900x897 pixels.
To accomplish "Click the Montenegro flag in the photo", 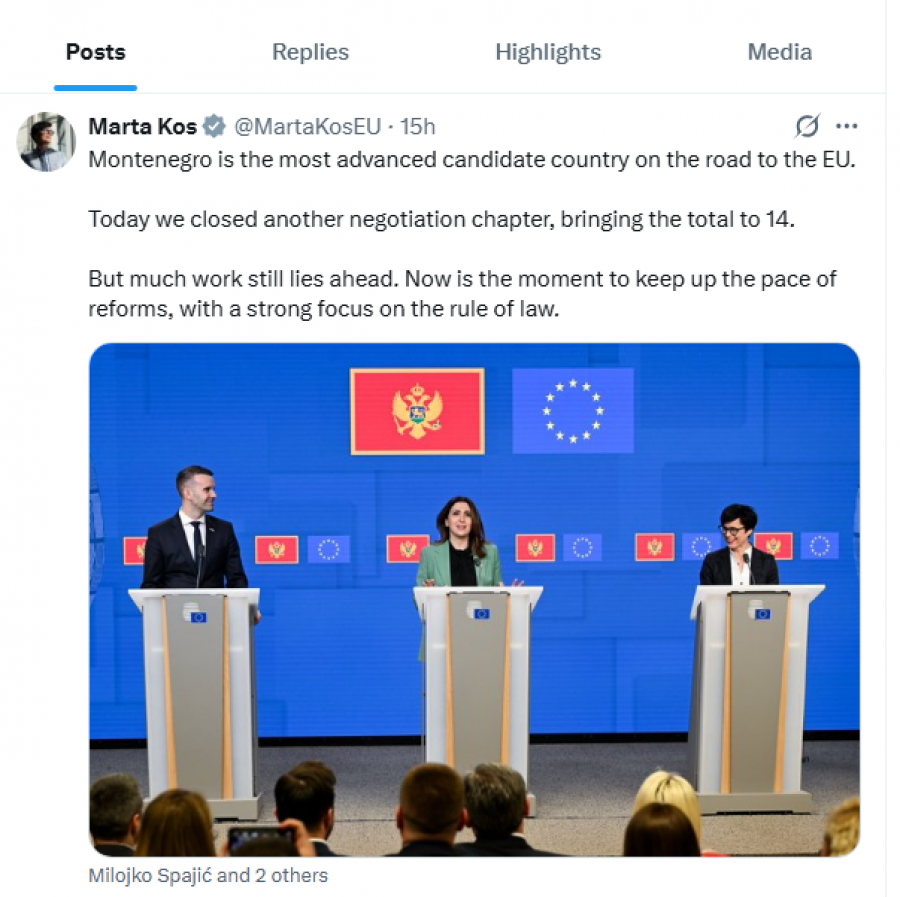I will pyautogui.click(x=417, y=411).
